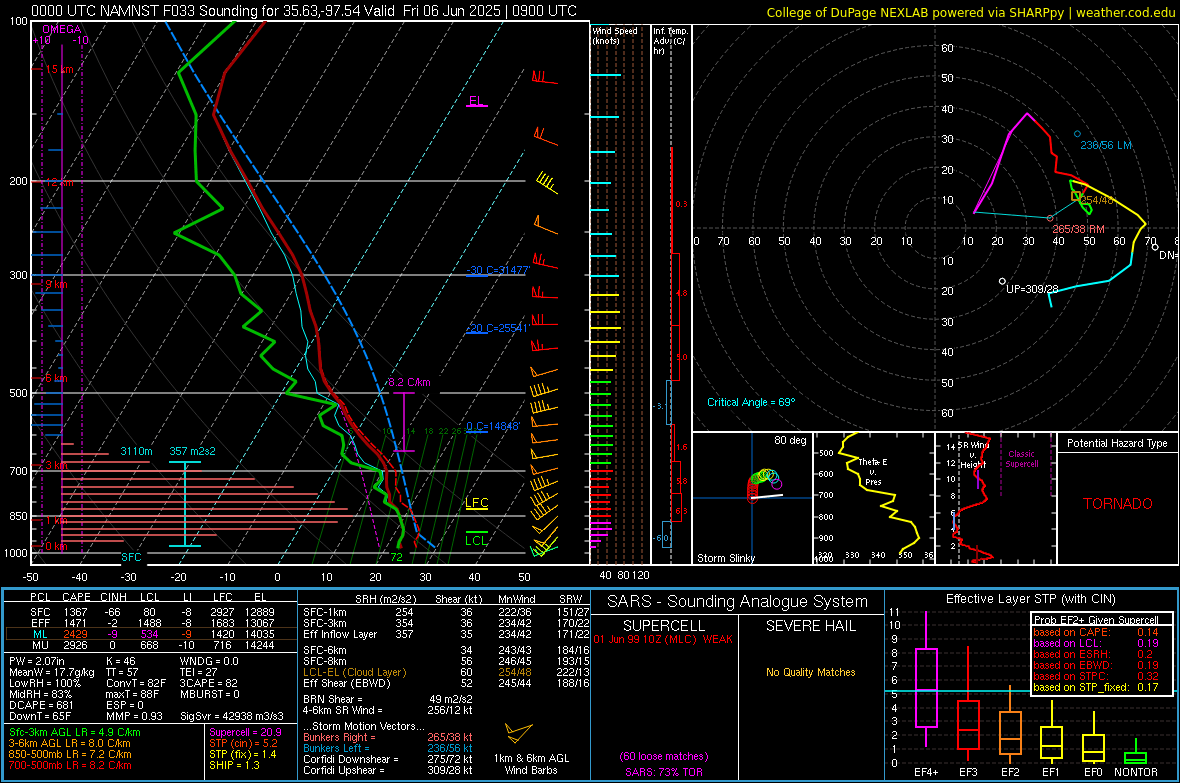The width and height of the screenshot is (1180, 783).
Task: Click the Wind Speed (knots) panel header
Action: (x=615, y=35)
